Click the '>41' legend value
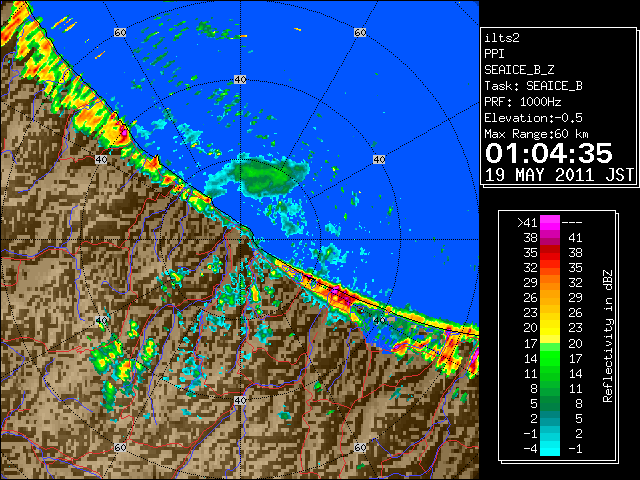This screenshot has width=640, height=480. (x=527, y=222)
